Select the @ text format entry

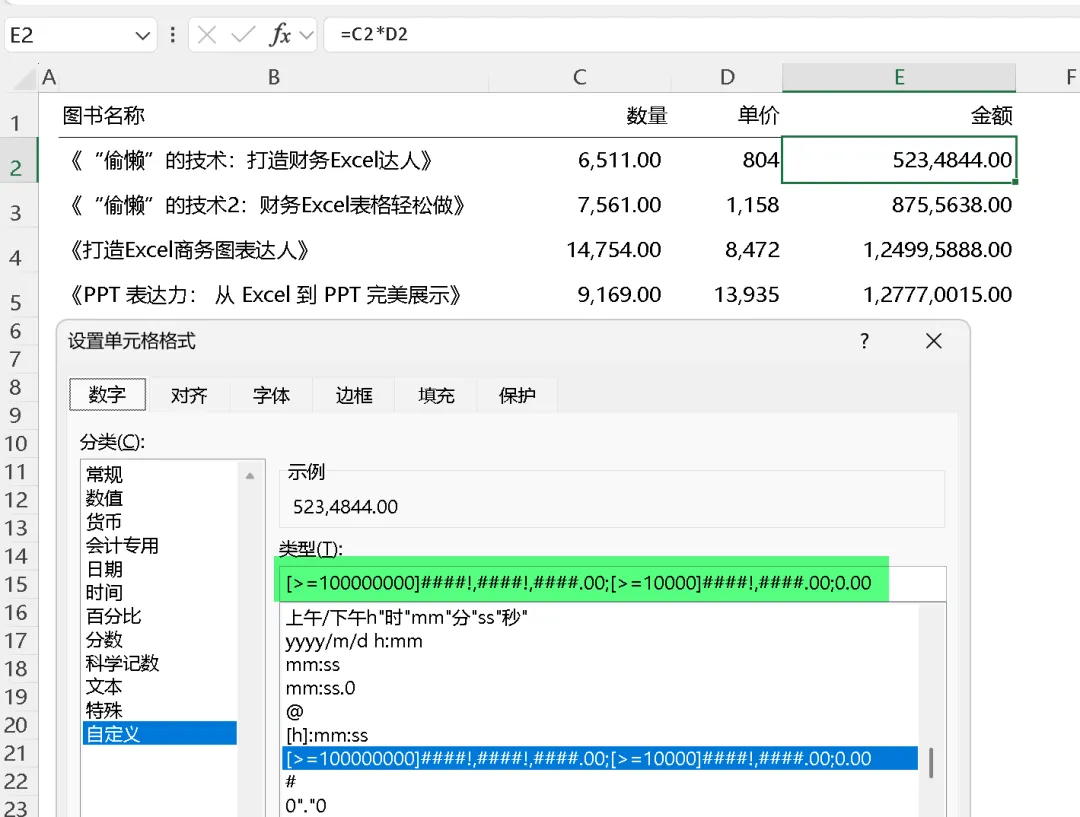tap(600, 712)
